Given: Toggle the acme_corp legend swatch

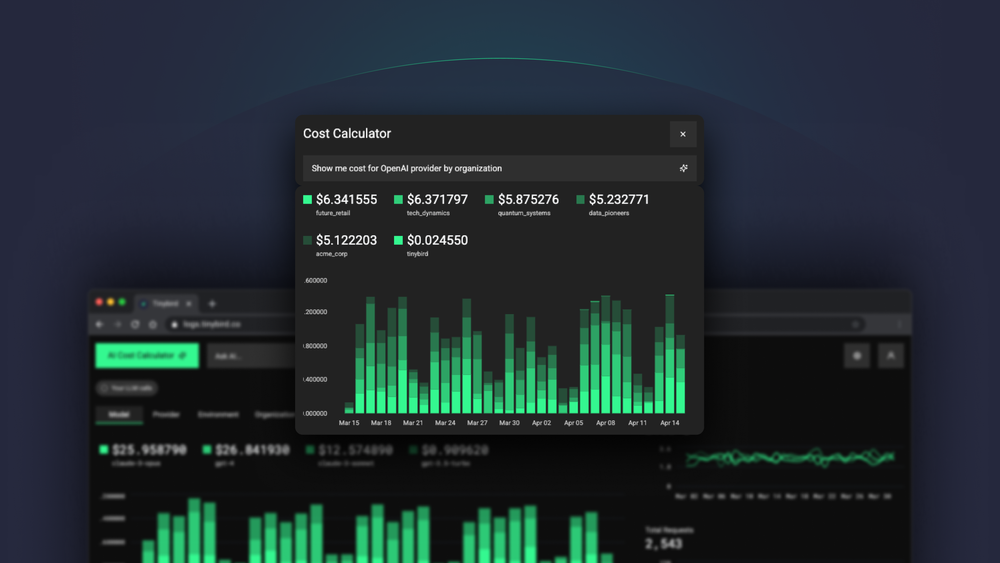Looking at the screenshot, I should click(x=308, y=240).
